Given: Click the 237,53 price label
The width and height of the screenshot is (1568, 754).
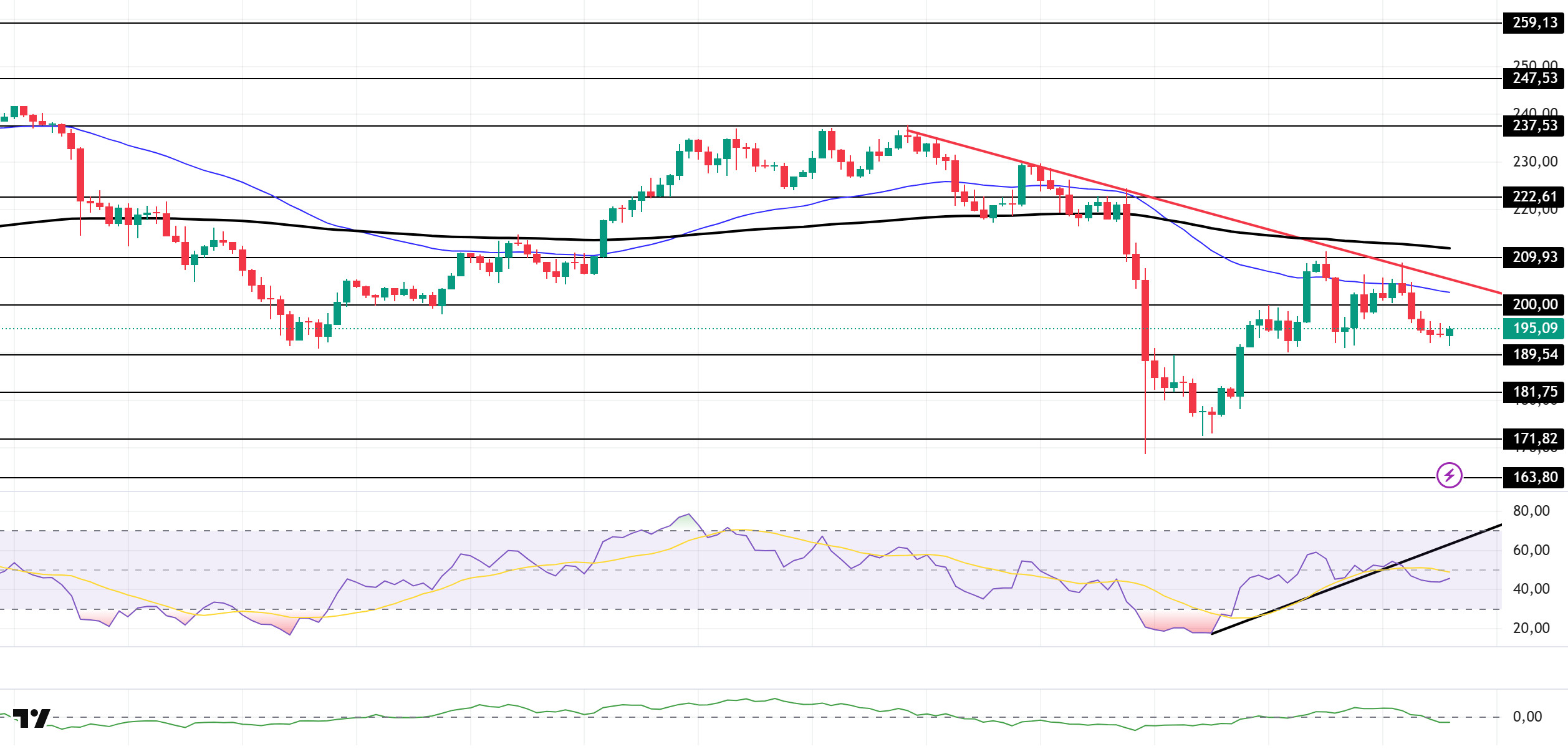Looking at the screenshot, I should (1534, 126).
